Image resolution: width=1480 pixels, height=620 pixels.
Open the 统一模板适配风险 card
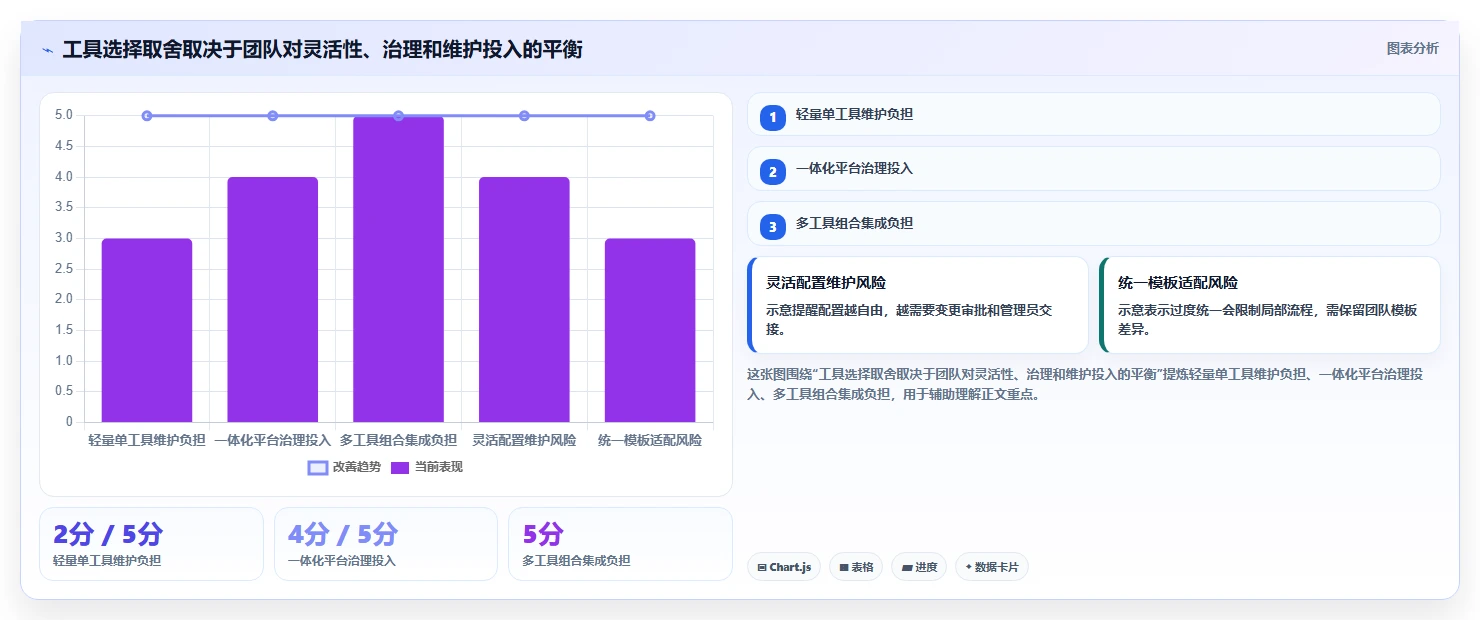click(1270, 305)
